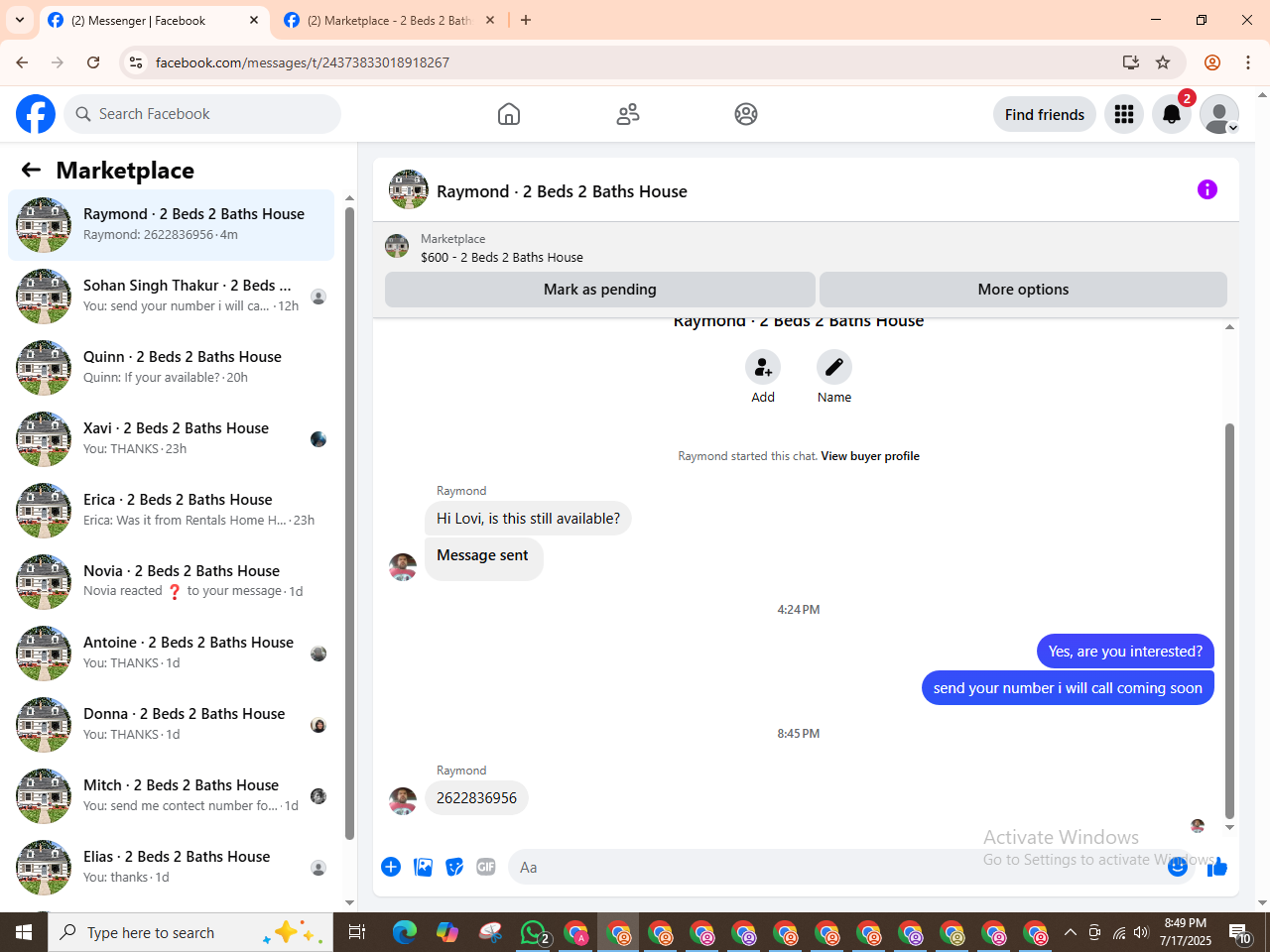Reload the page
Viewport: 1270px width, 952px height.
tap(93, 62)
